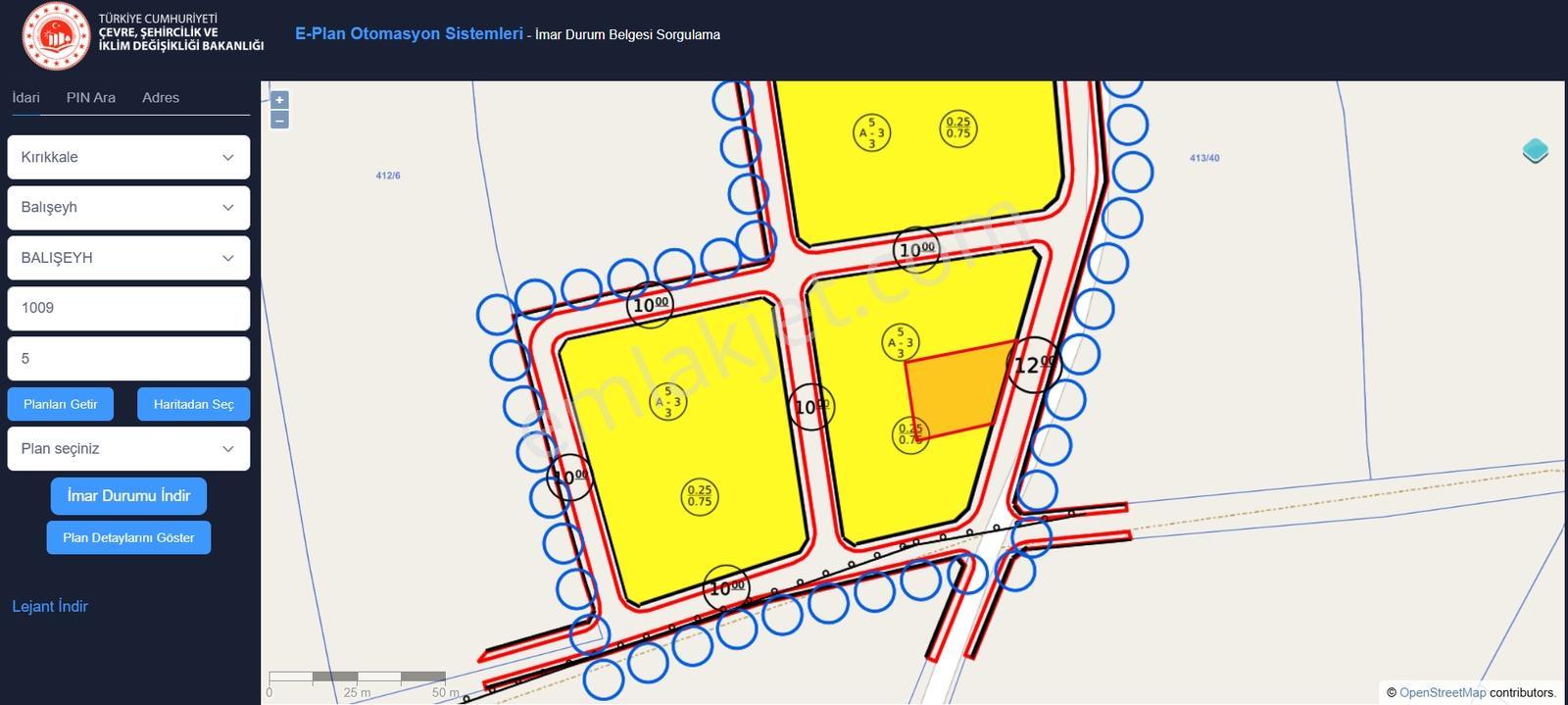Open the Plan seçiniz dropdown
The image size is (1568, 705).
[x=128, y=449]
